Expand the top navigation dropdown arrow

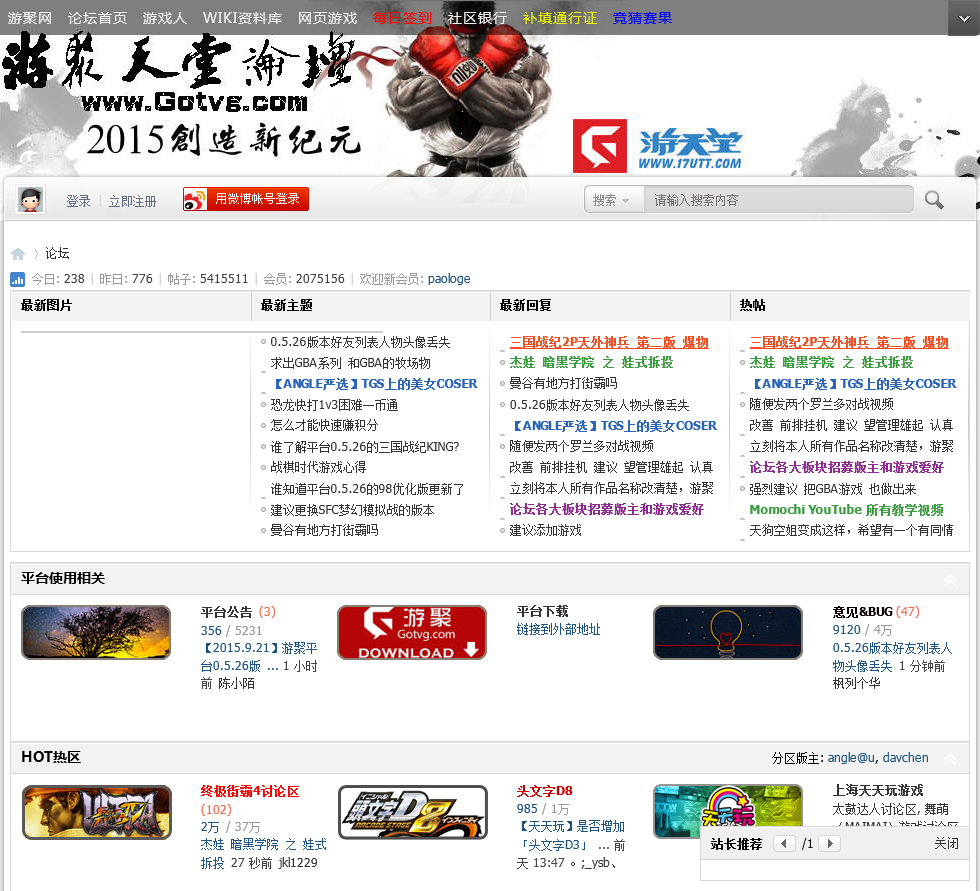click(x=964, y=18)
